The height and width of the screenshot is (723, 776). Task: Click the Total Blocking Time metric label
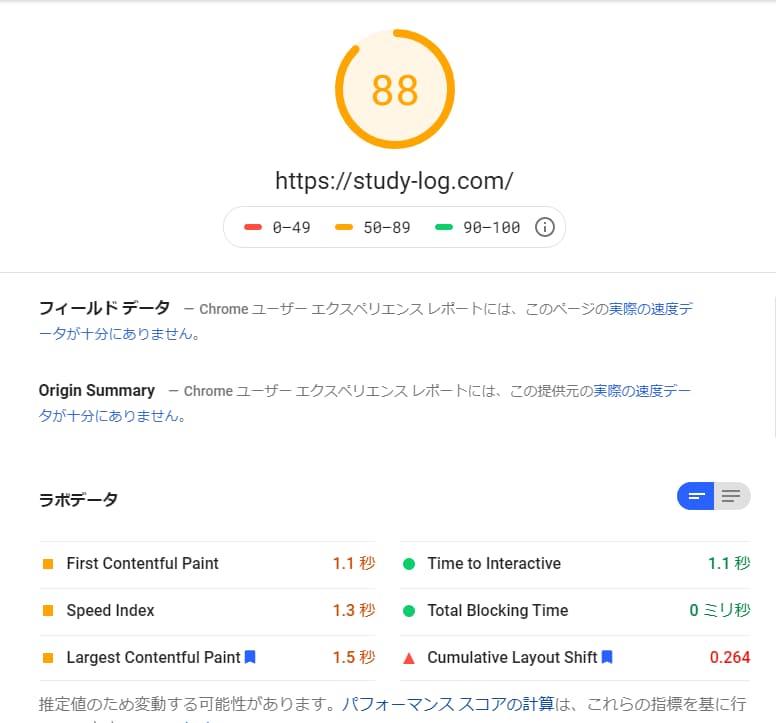pyautogui.click(x=498, y=611)
